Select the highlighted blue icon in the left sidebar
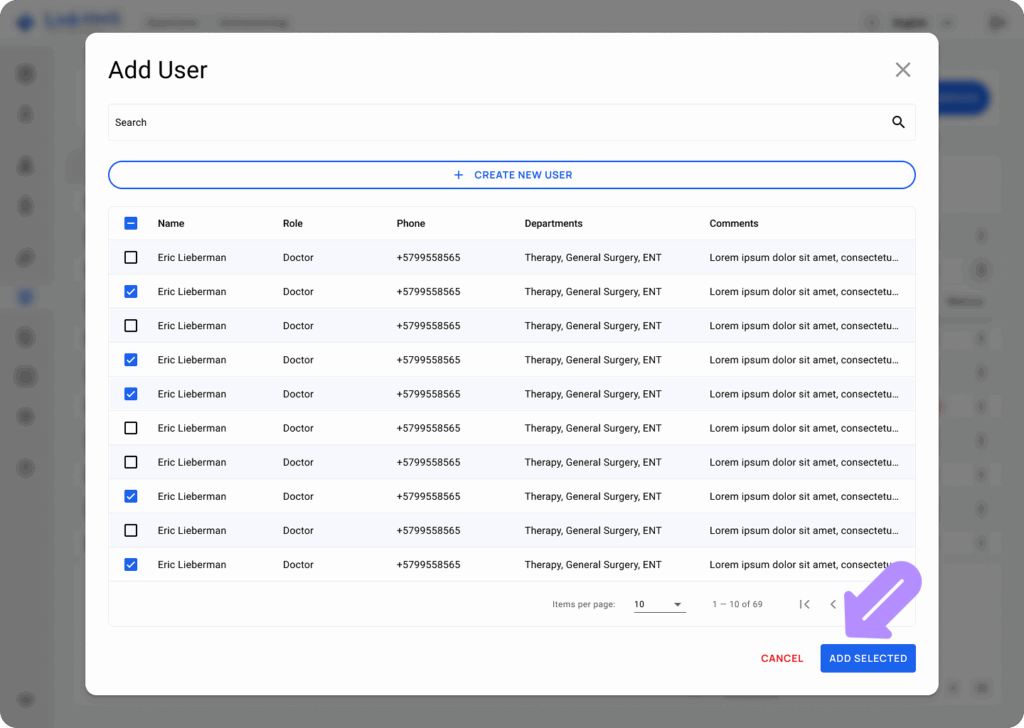Screen dimensions: 1024x728 click(x=27, y=296)
